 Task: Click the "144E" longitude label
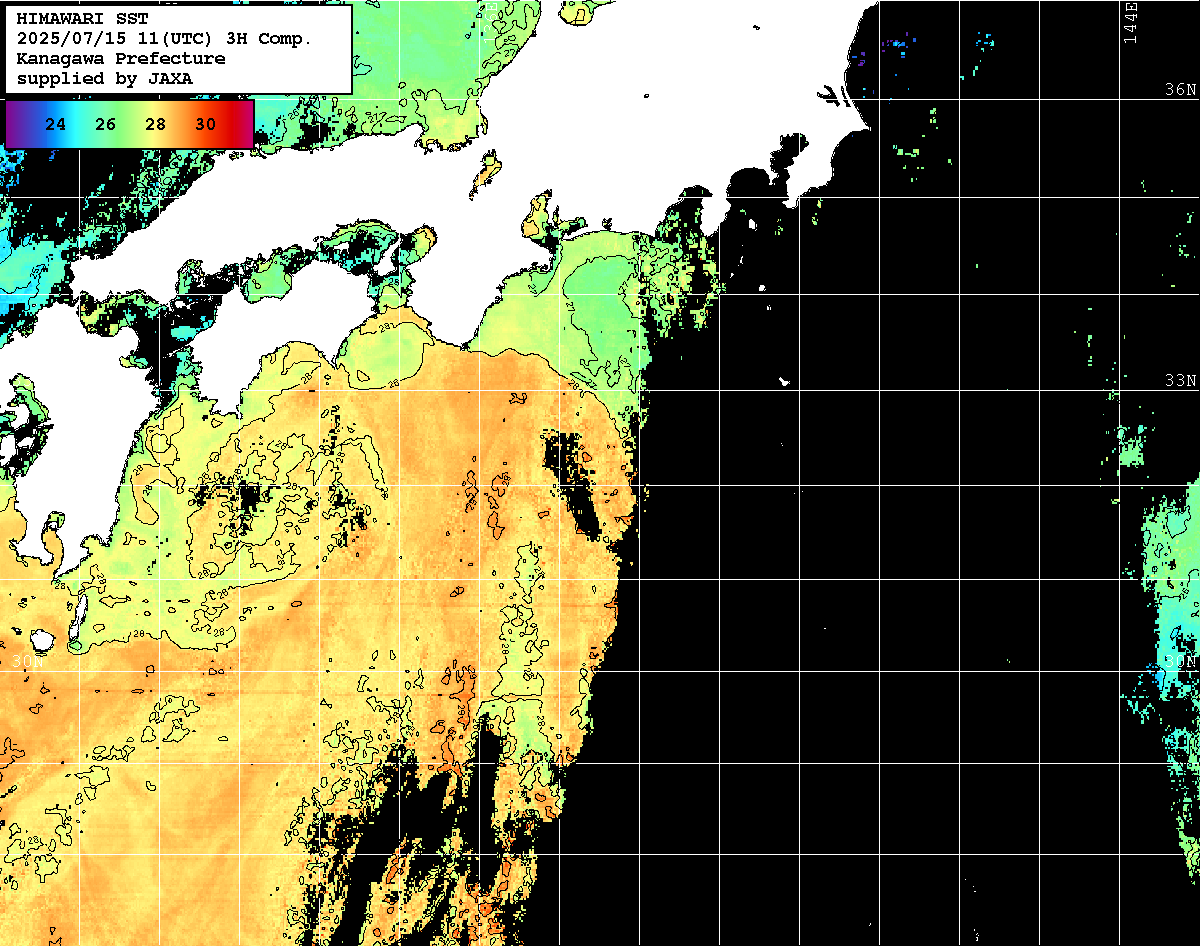click(1131, 22)
